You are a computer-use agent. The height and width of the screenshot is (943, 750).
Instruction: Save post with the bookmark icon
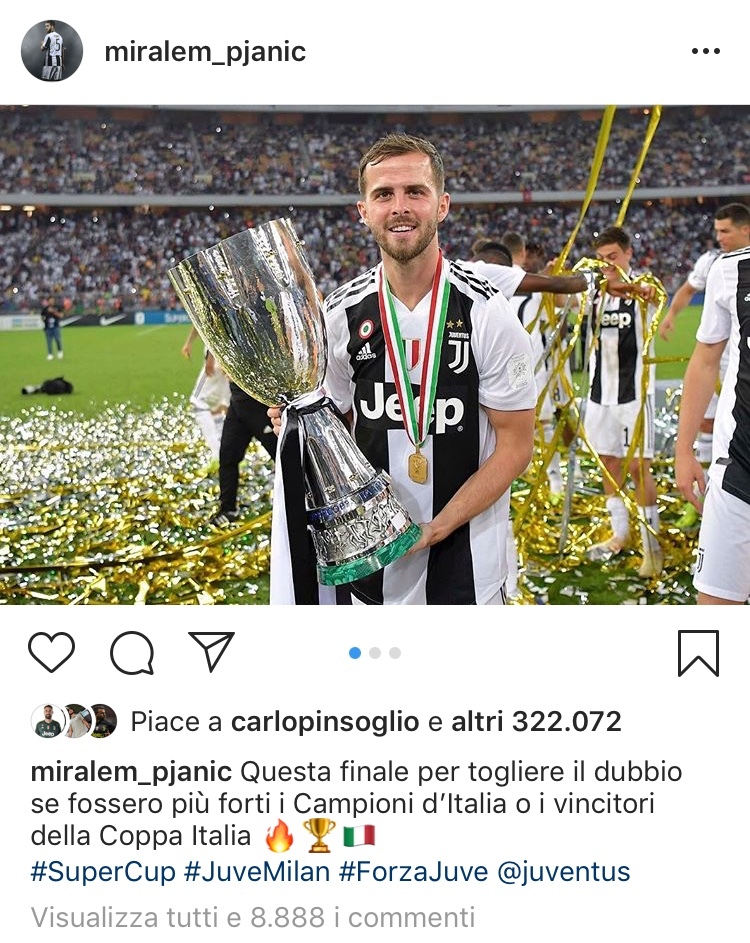point(698,653)
